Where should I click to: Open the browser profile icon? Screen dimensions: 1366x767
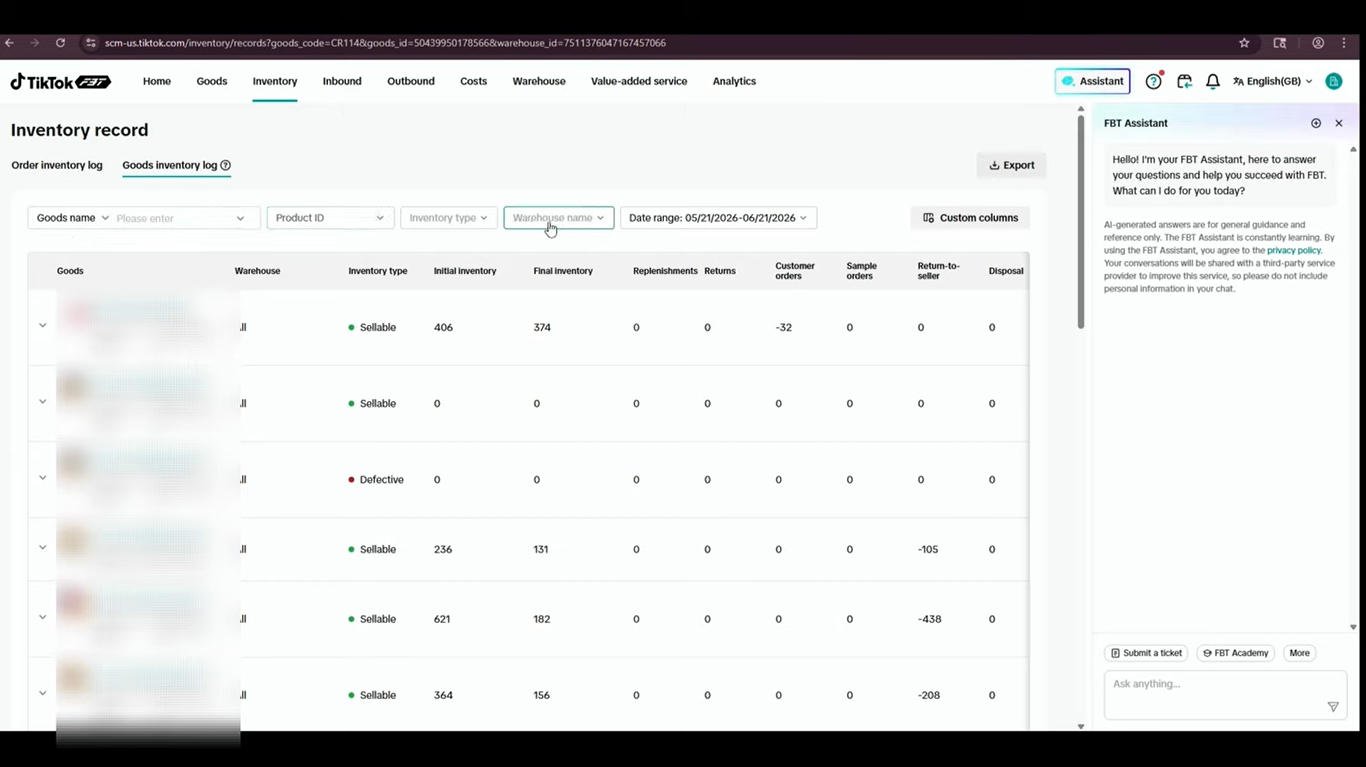pos(1318,43)
